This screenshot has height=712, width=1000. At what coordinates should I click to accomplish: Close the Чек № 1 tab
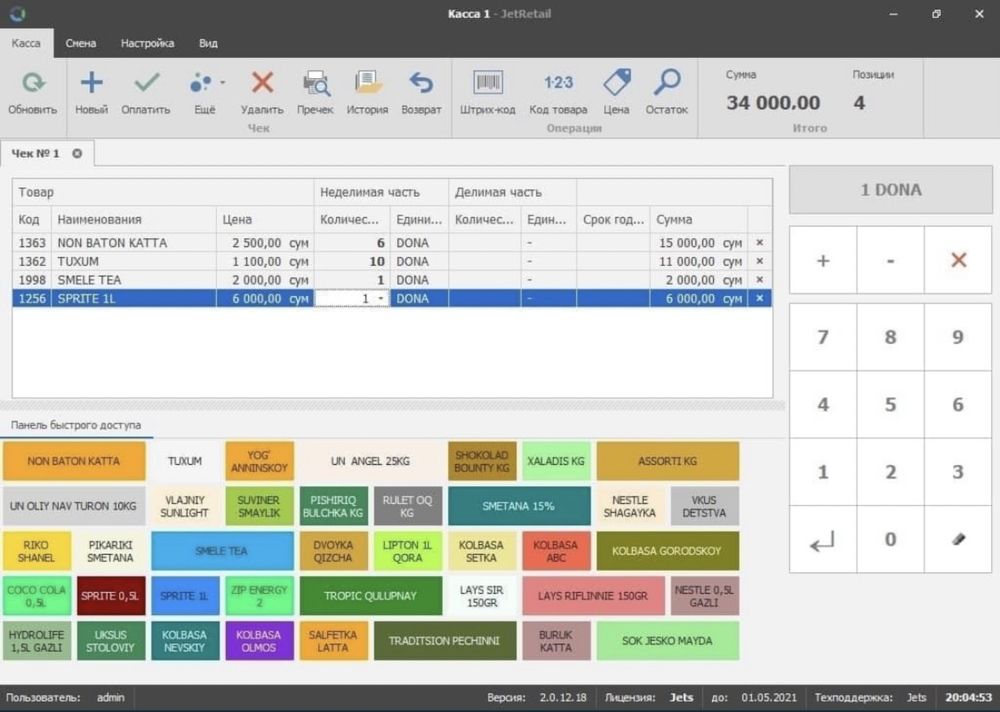77,153
